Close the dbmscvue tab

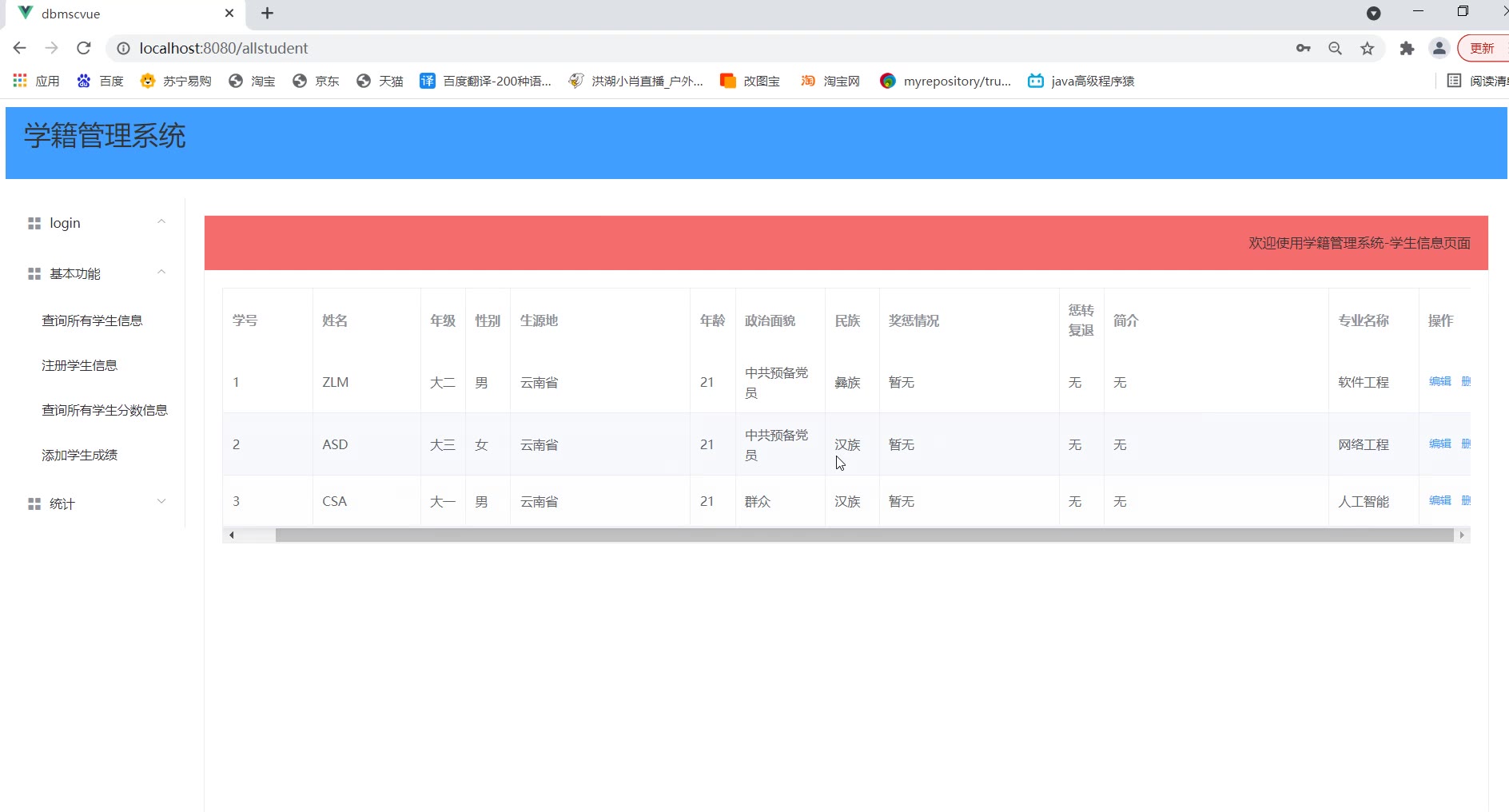[x=229, y=14]
